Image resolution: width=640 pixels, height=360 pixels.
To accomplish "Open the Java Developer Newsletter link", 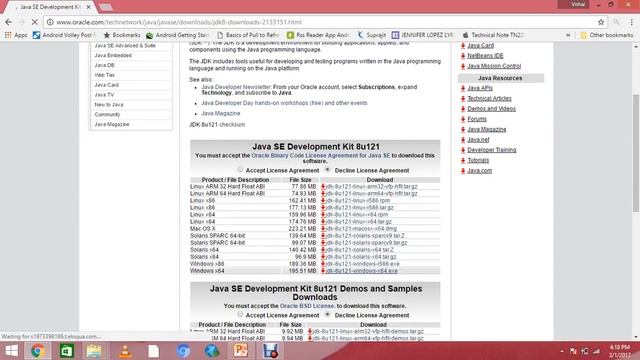I will pos(236,87).
